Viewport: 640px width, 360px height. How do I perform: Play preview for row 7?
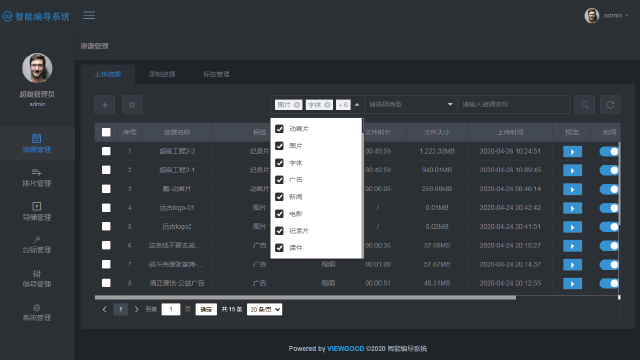click(572, 264)
